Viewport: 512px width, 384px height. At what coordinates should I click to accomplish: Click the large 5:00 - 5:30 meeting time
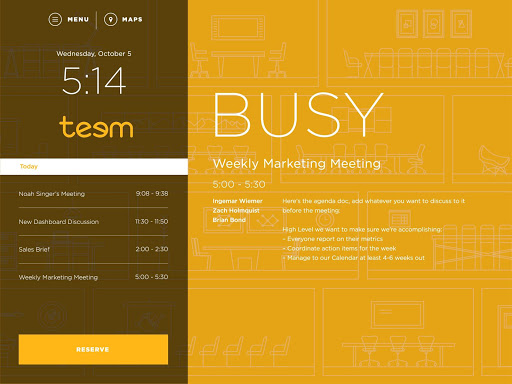239,184
